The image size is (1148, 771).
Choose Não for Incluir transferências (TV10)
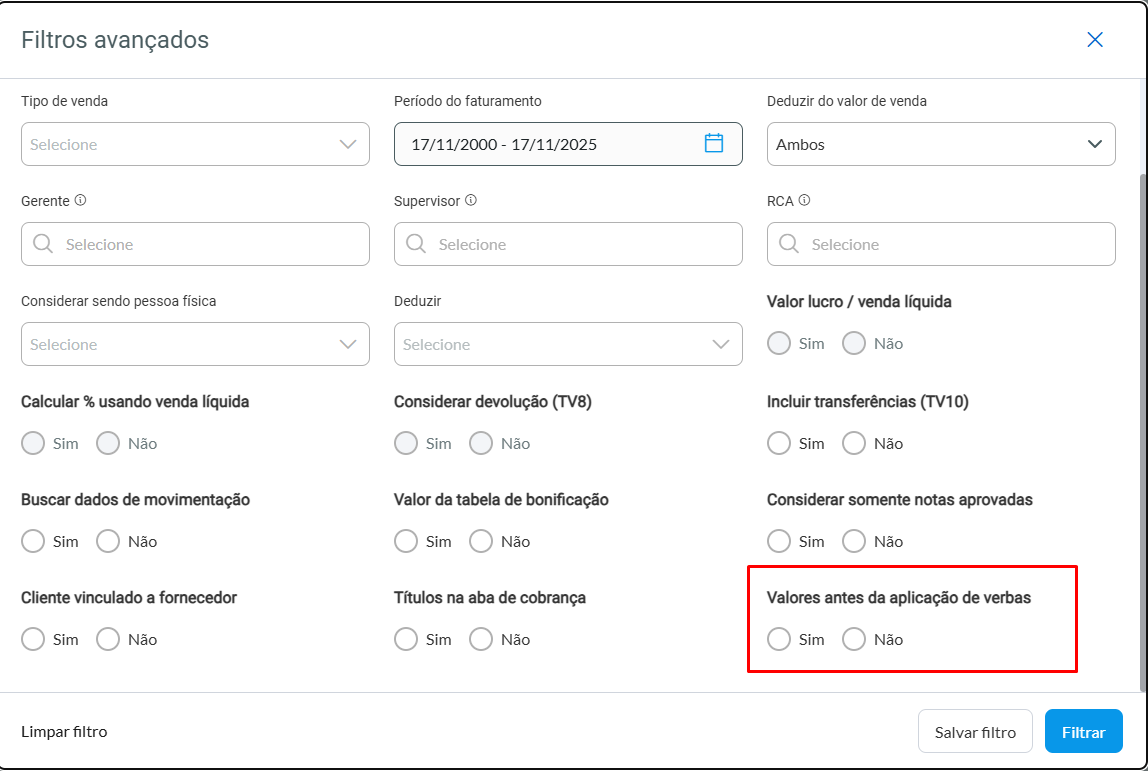(854, 443)
